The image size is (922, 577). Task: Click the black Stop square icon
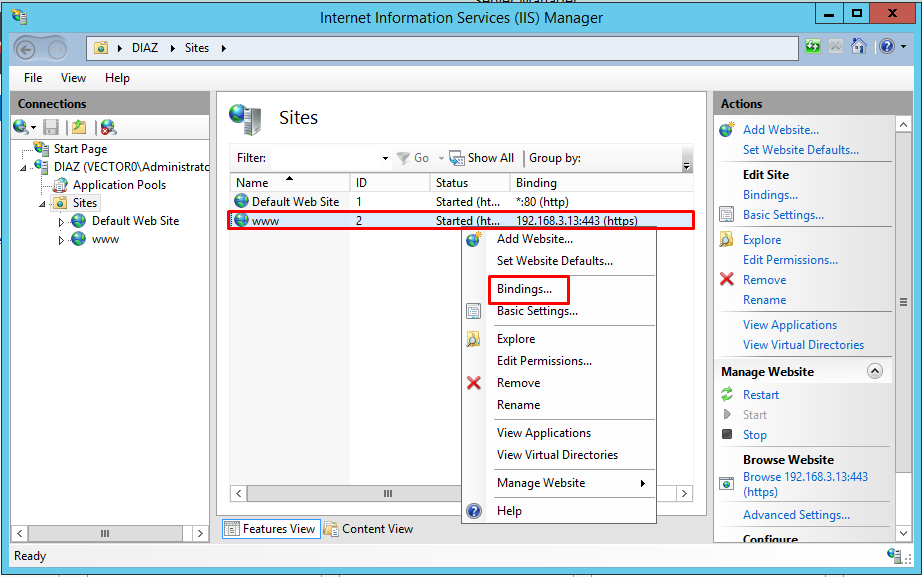click(727, 434)
